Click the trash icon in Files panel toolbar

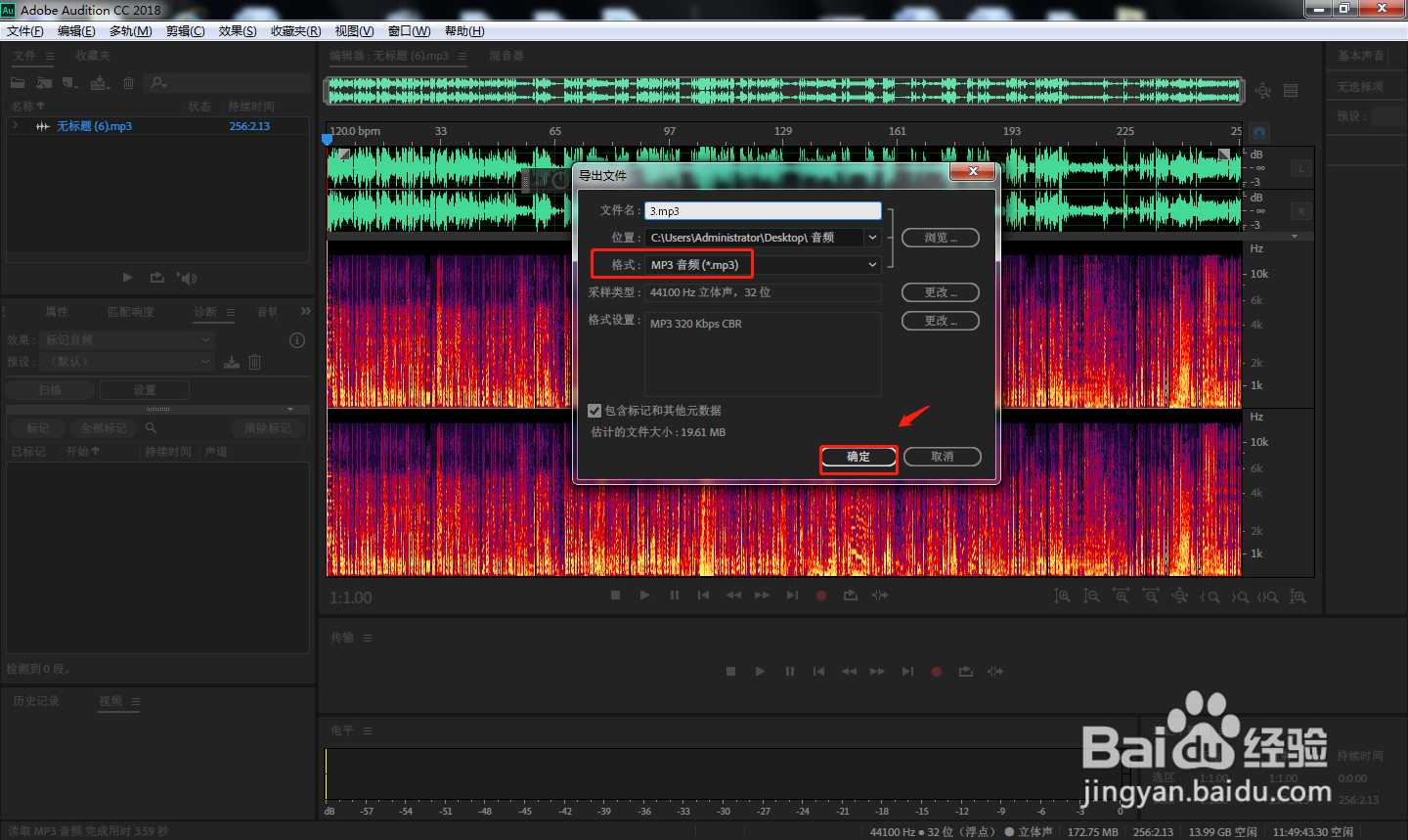(x=128, y=83)
